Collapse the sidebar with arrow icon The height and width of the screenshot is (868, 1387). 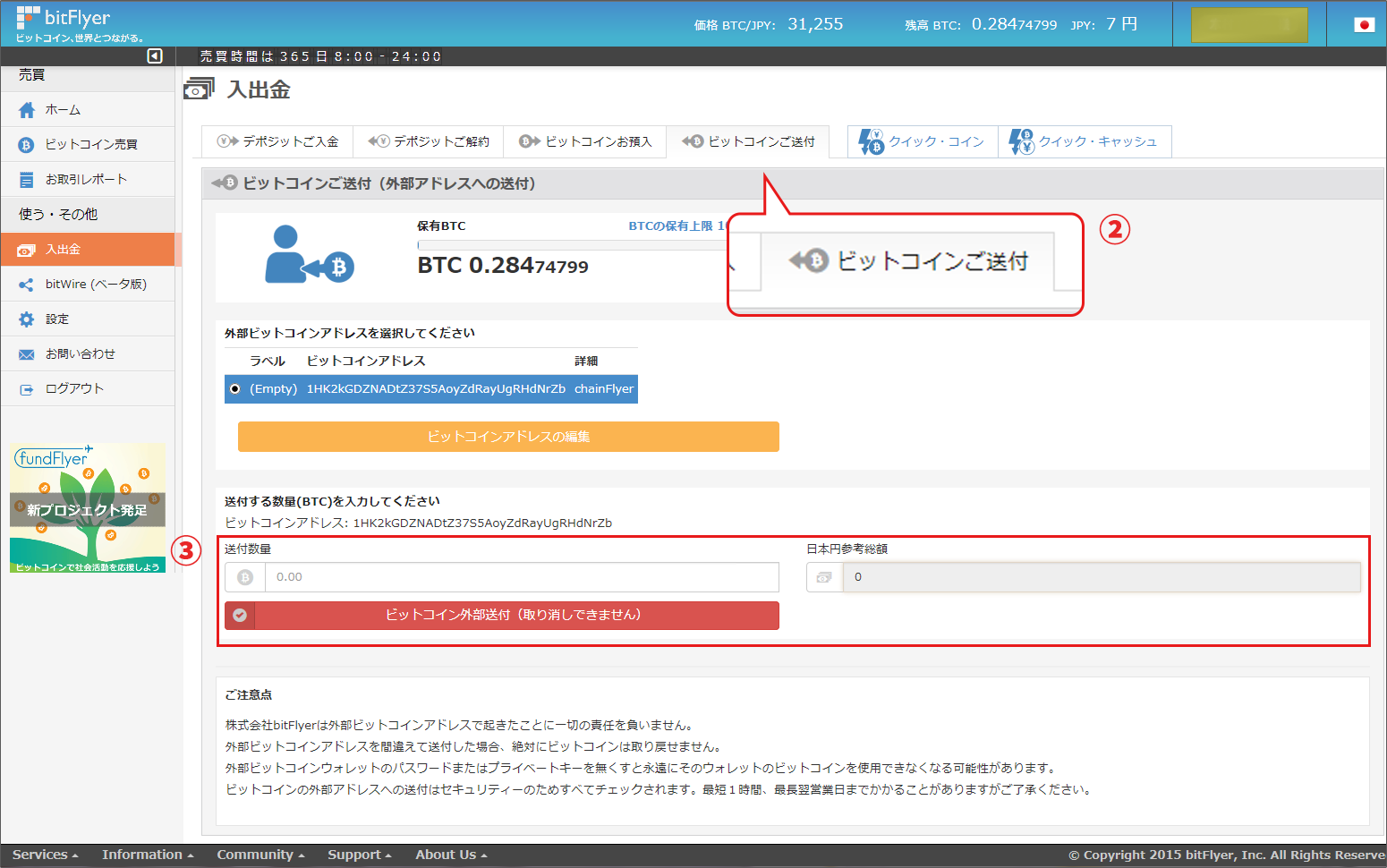coord(155,56)
